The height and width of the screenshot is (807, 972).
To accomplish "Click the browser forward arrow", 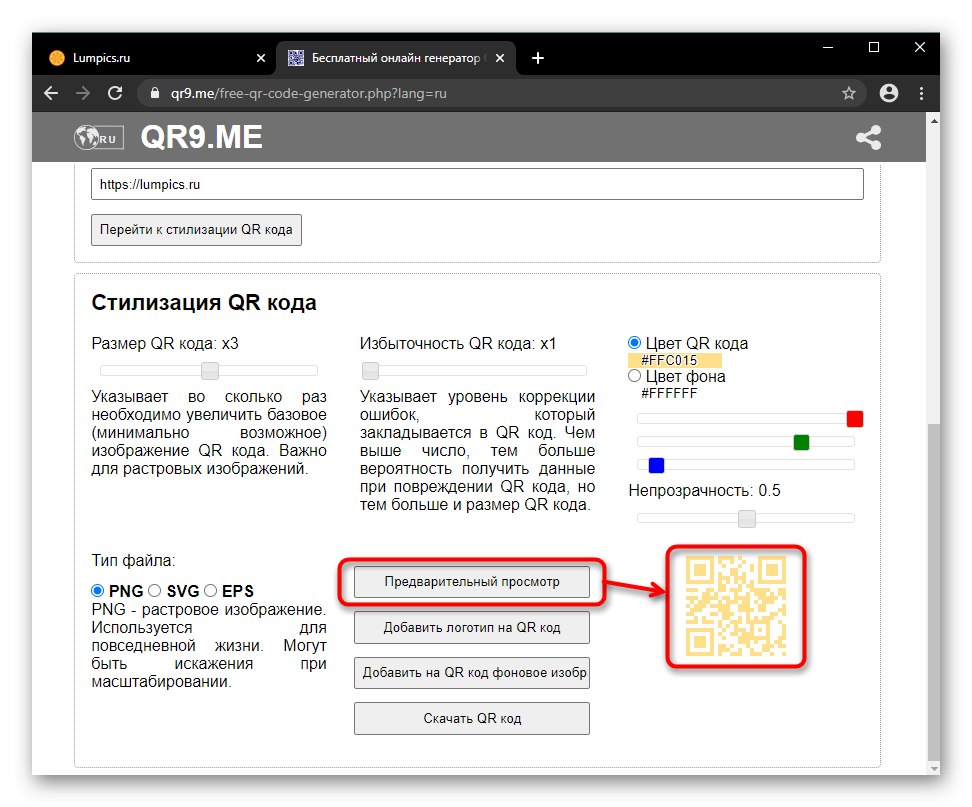I will (x=82, y=94).
